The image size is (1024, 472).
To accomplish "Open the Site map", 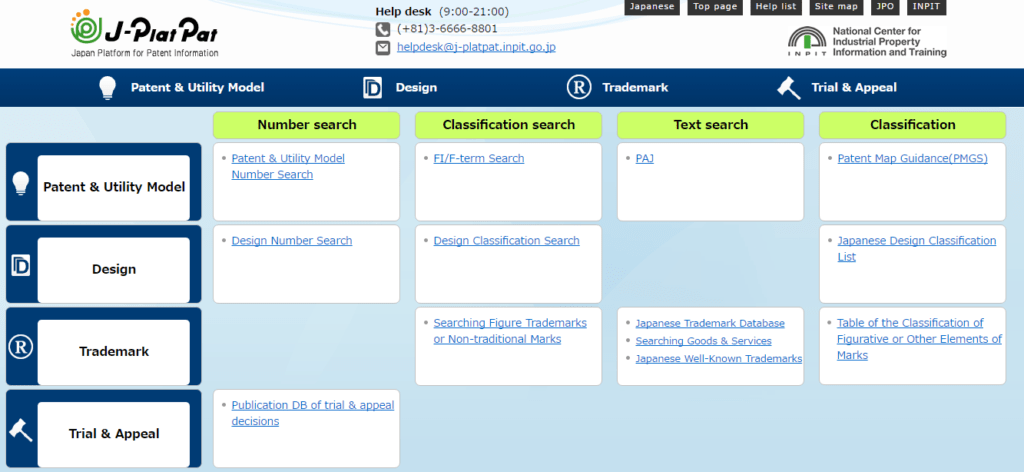I will click(x=835, y=7).
